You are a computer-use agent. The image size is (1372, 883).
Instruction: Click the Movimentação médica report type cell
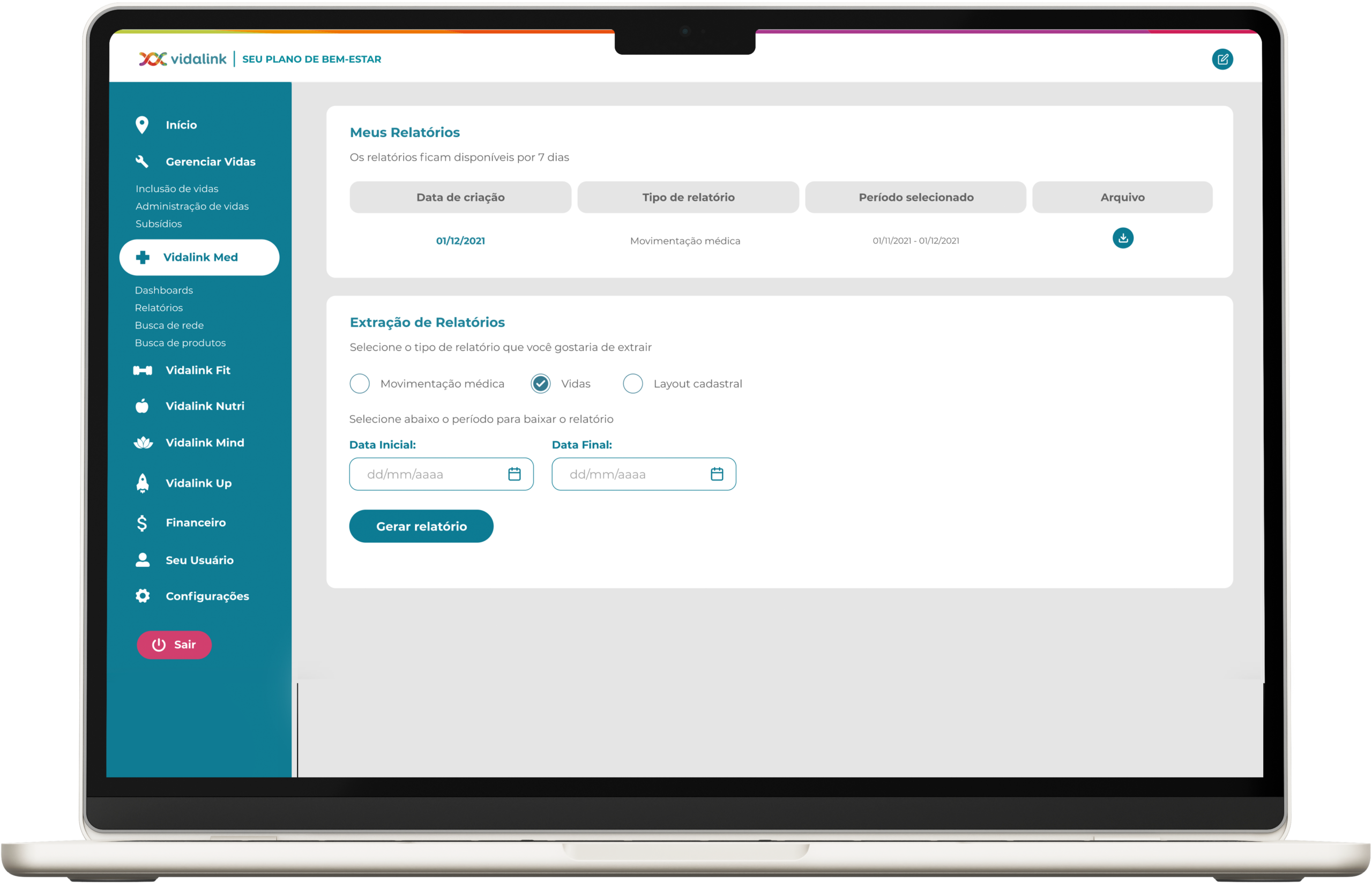685,241
